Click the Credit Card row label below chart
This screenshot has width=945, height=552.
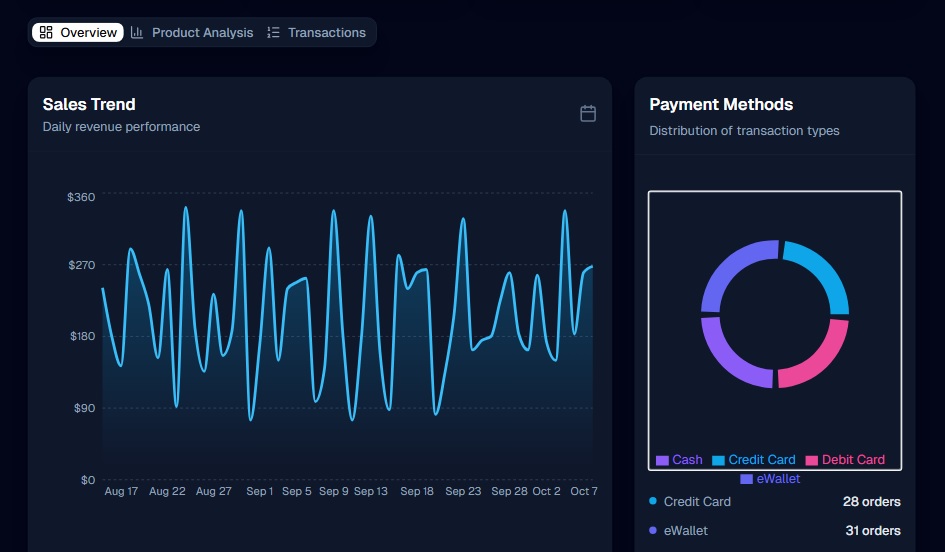pos(697,501)
